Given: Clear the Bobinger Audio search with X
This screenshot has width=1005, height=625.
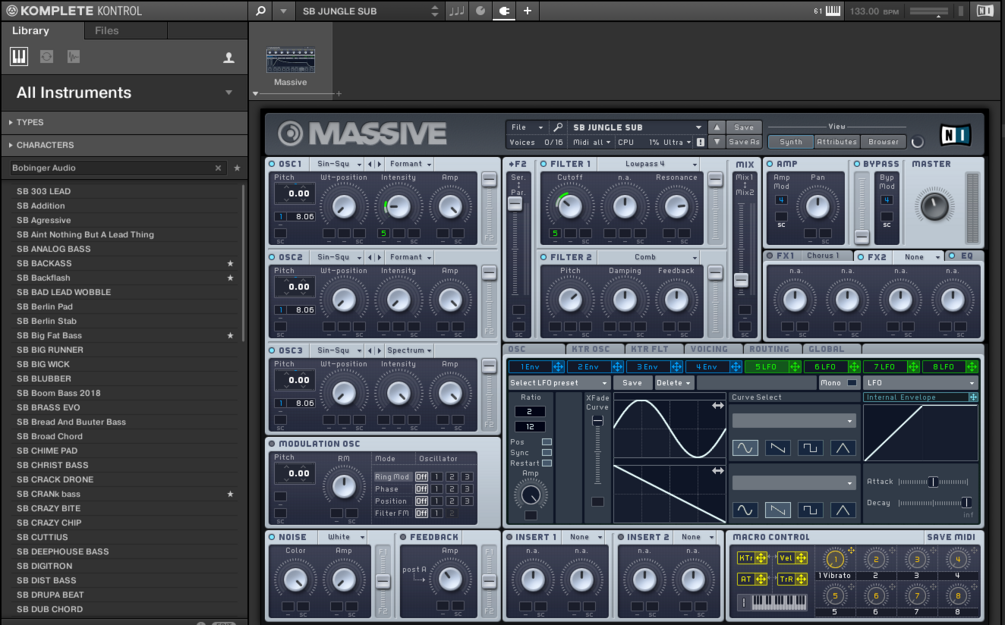Looking at the screenshot, I should point(218,168).
